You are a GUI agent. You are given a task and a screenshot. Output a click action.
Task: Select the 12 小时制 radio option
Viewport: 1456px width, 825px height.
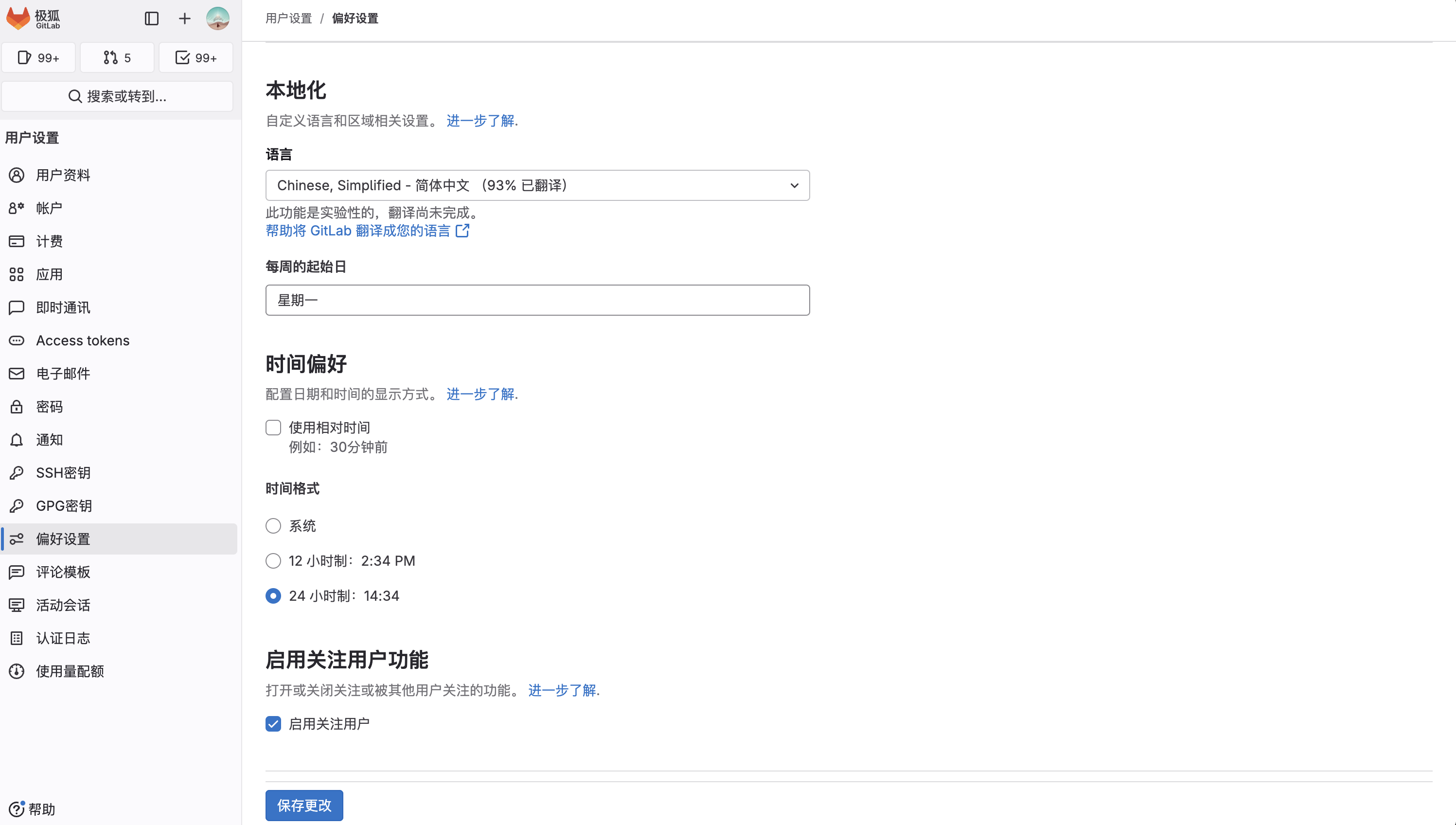tap(273, 561)
